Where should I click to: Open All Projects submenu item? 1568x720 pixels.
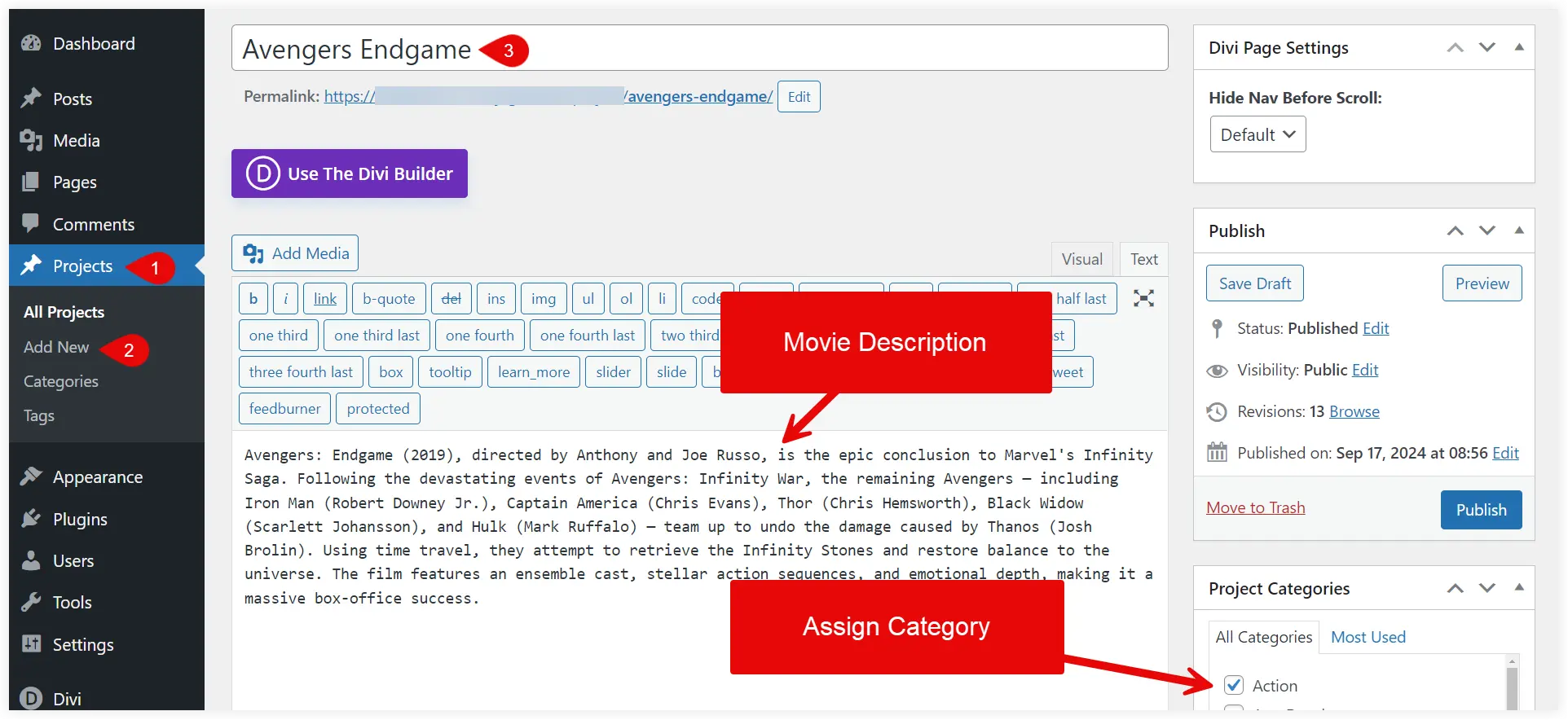pos(64,312)
